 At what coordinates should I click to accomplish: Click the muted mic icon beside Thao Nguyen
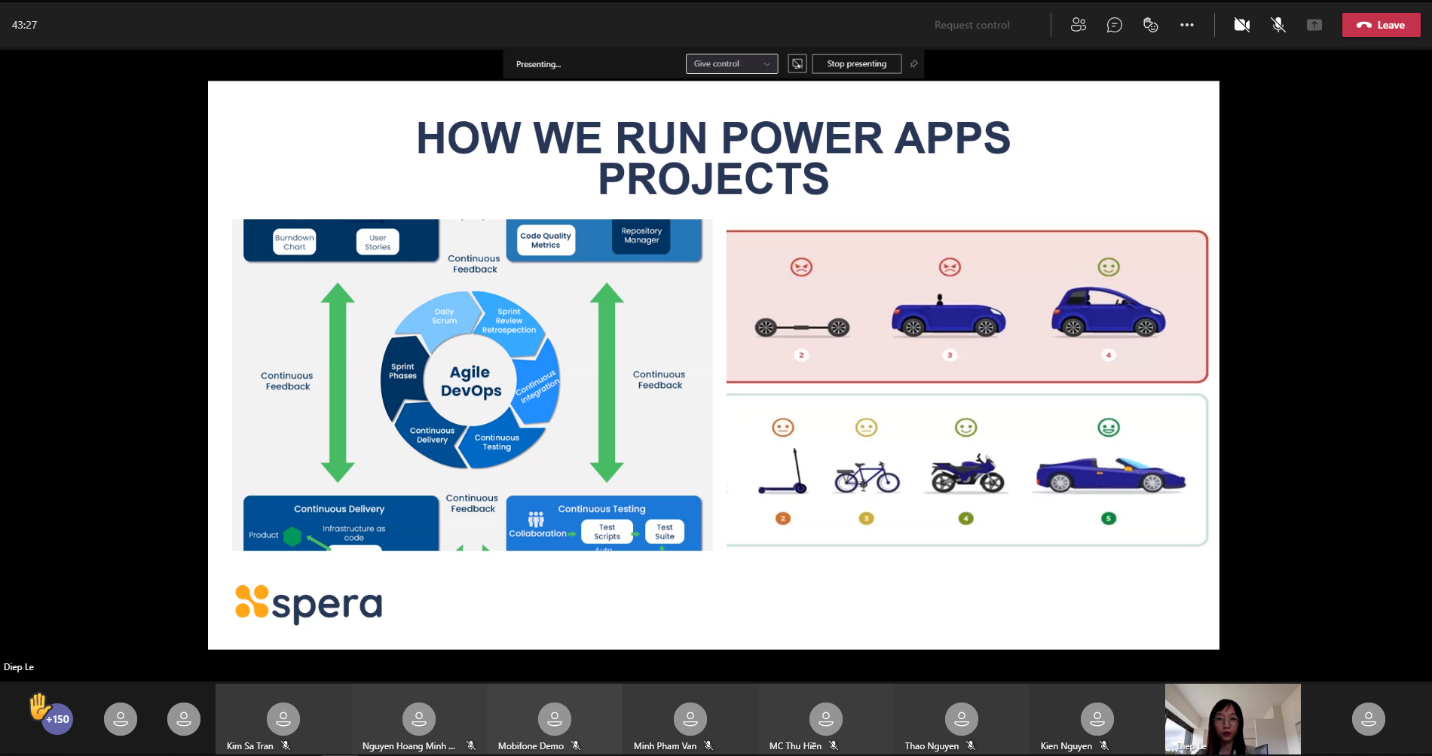tap(970, 746)
